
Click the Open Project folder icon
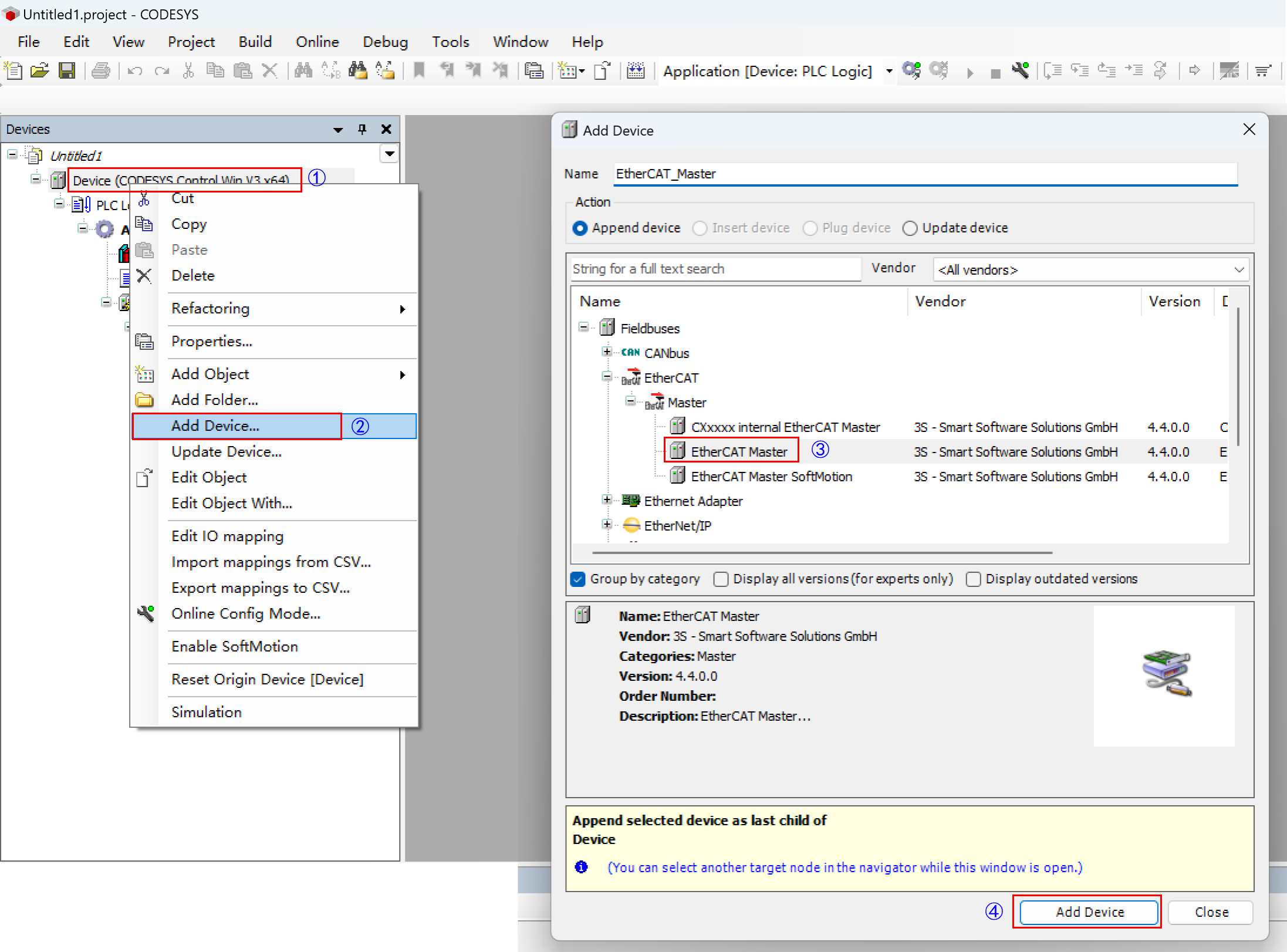(39, 71)
